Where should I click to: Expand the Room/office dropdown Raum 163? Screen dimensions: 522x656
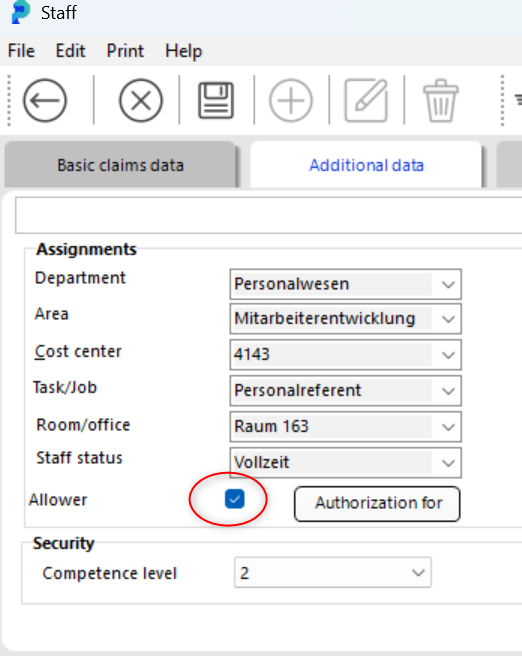pos(345,427)
